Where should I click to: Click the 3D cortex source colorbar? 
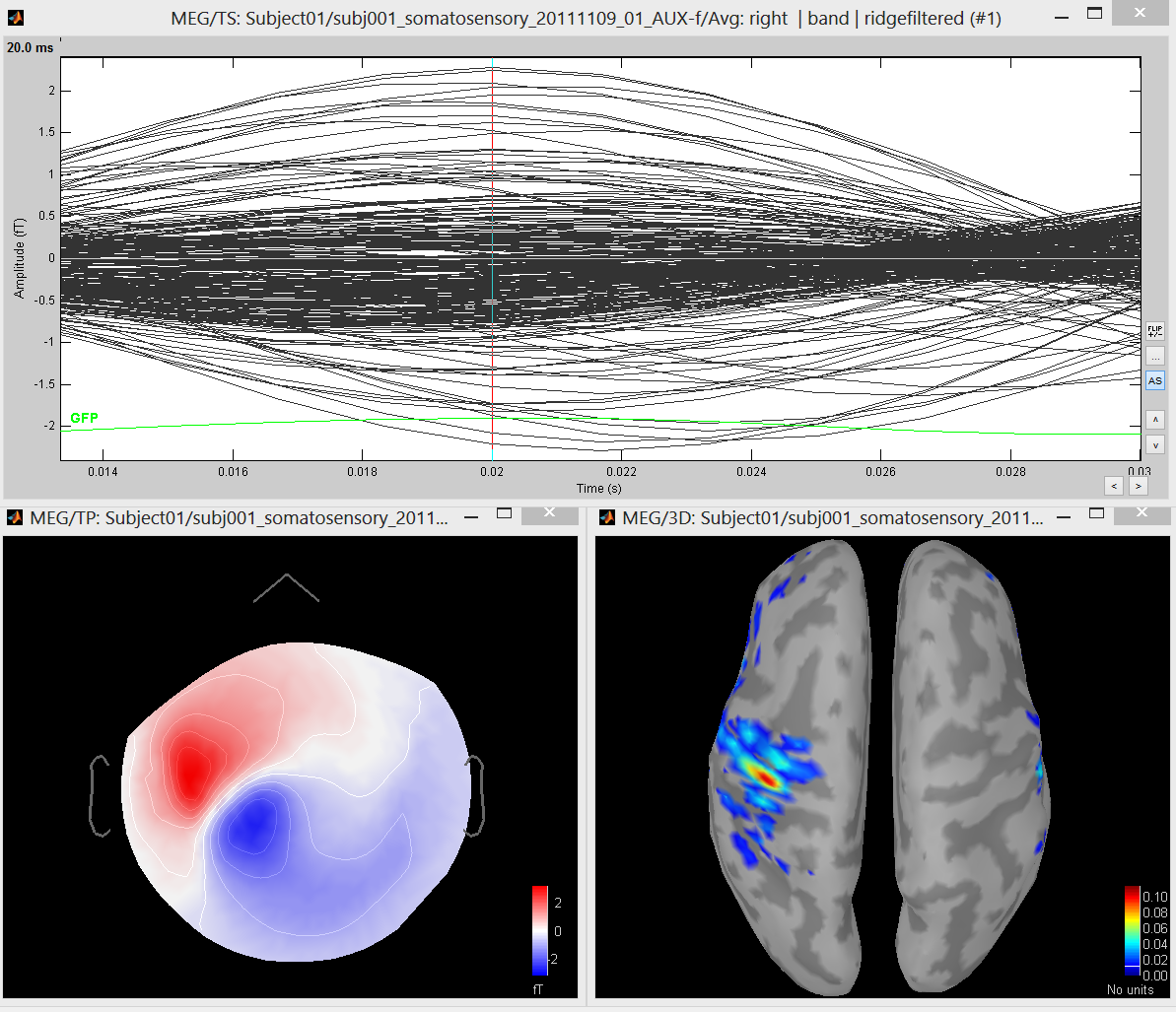(1132, 930)
